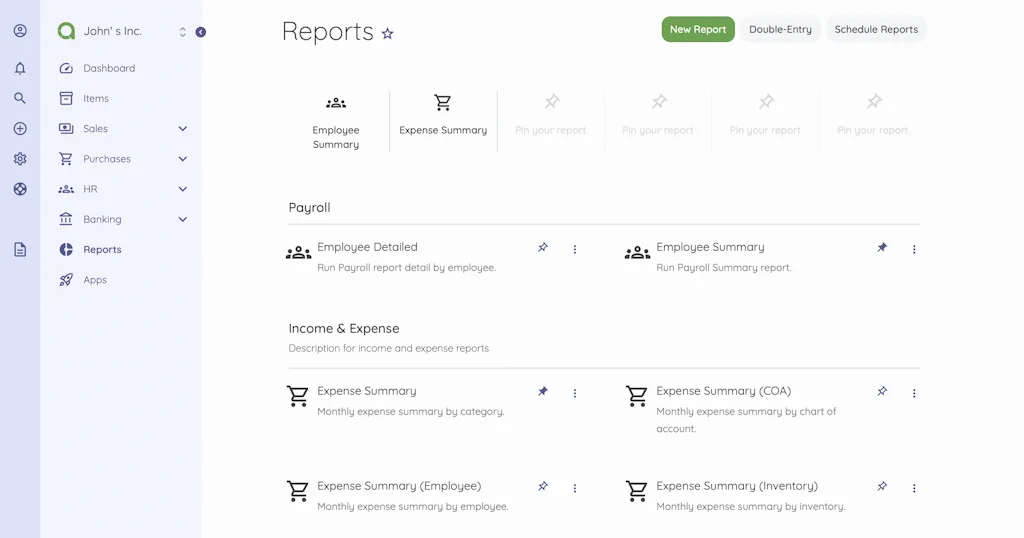Viewport: 1024px width, 538px height.
Task: Open the John's Inc. company switcher
Action: pos(122,32)
